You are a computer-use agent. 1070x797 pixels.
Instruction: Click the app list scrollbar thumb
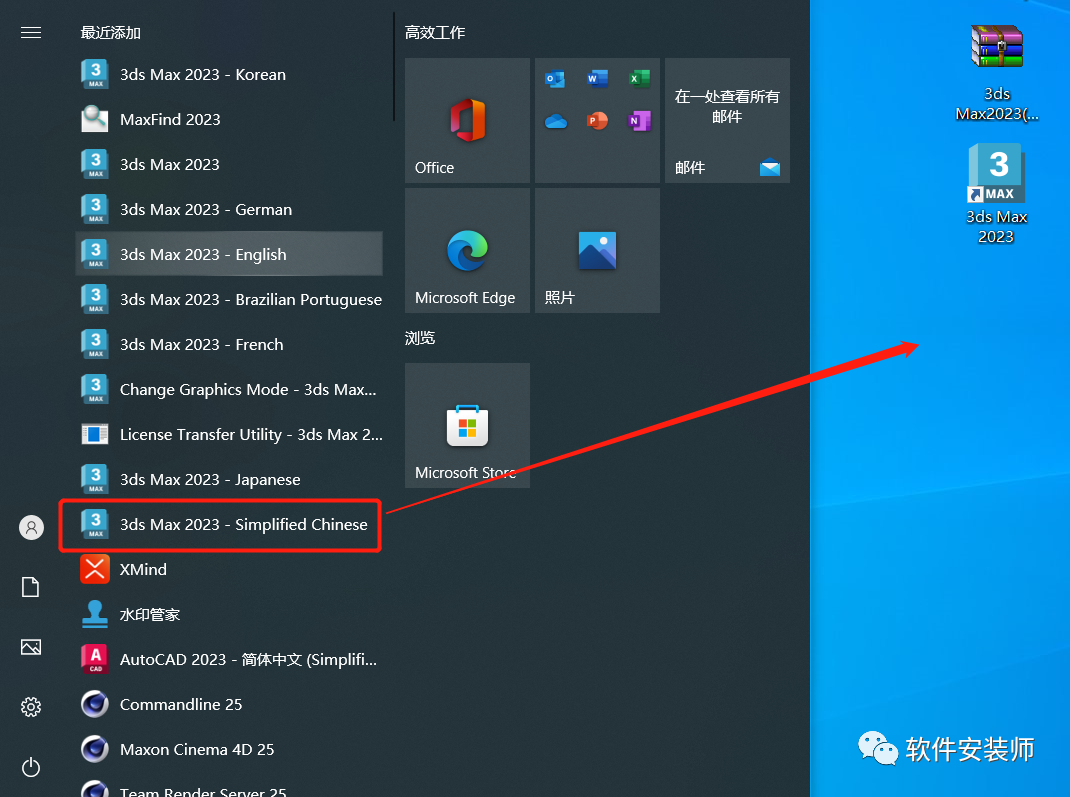point(394,67)
